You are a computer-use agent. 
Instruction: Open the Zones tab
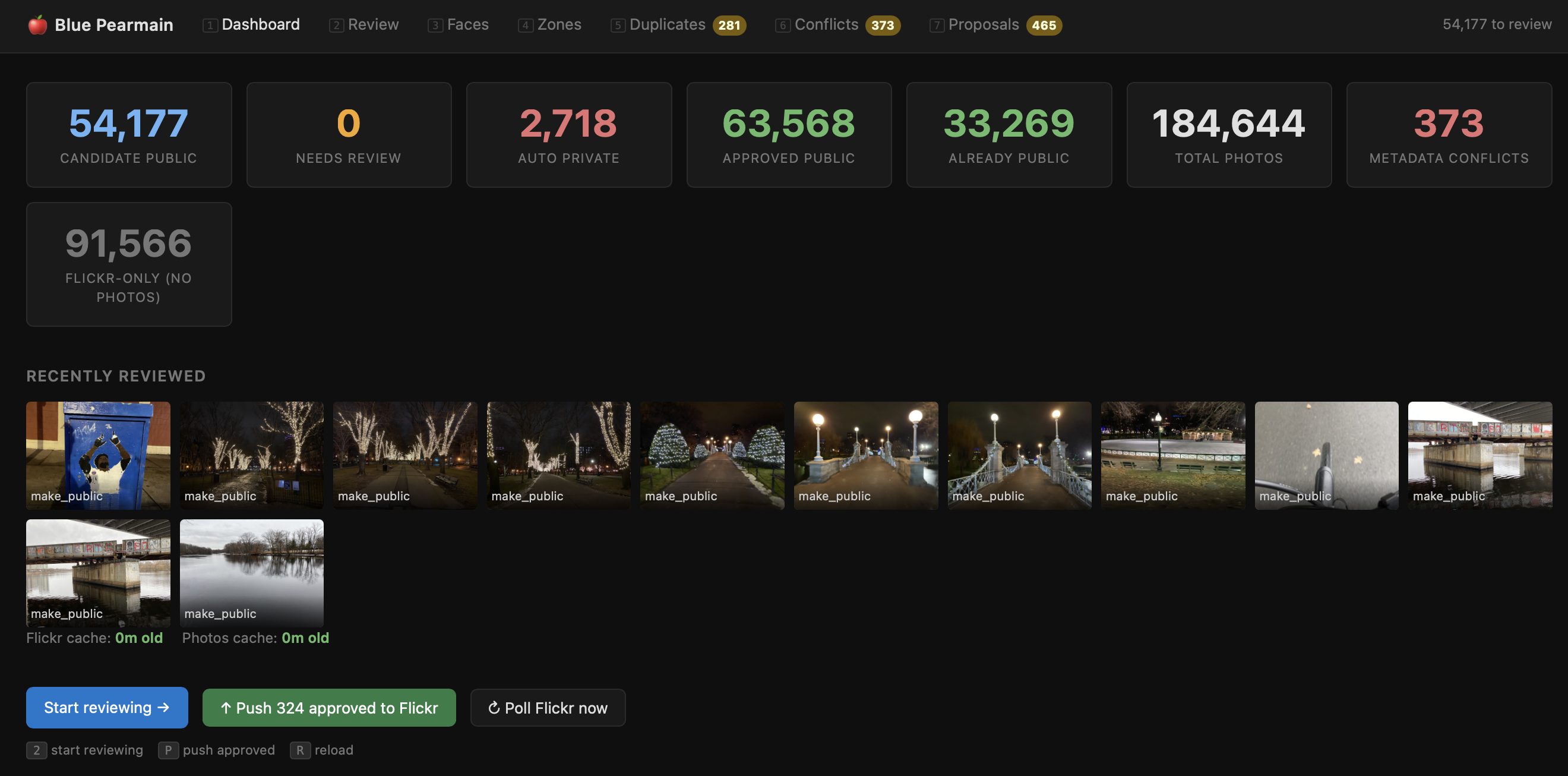click(549, 25)
